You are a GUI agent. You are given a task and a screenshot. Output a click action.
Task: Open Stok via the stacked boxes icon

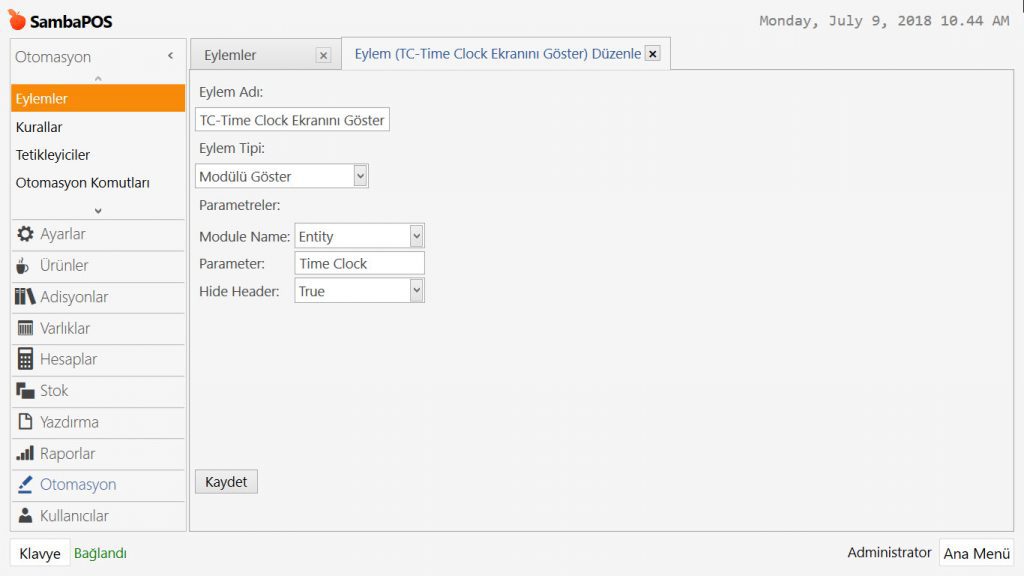coord(26,391)
